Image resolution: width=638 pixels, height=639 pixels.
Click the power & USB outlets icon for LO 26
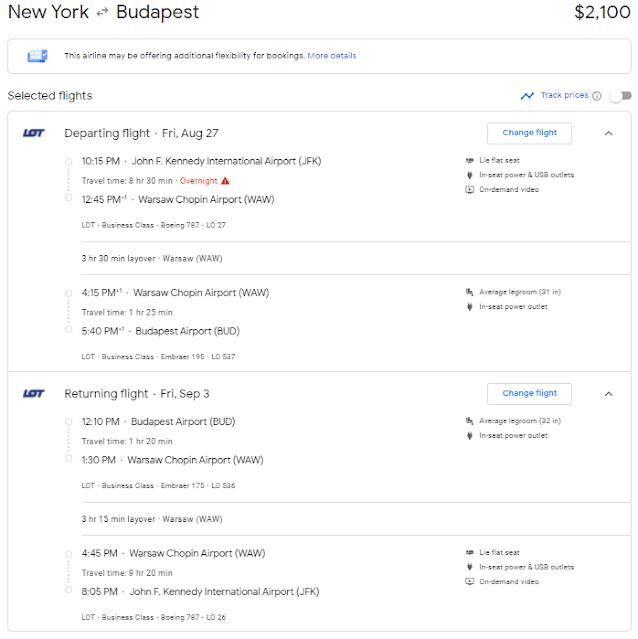click(470, 567)
